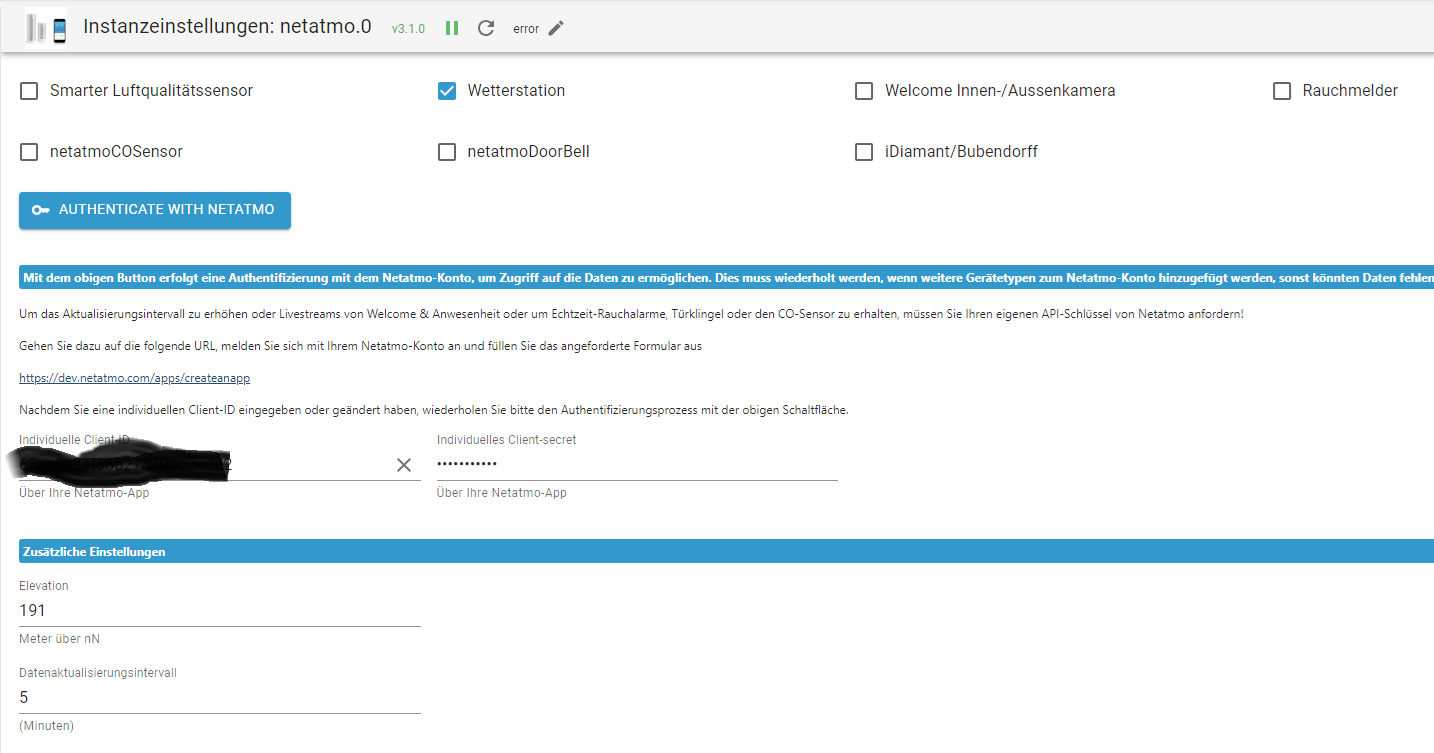Click Authenticate with Netatmo button

click(x=155, y=210)
